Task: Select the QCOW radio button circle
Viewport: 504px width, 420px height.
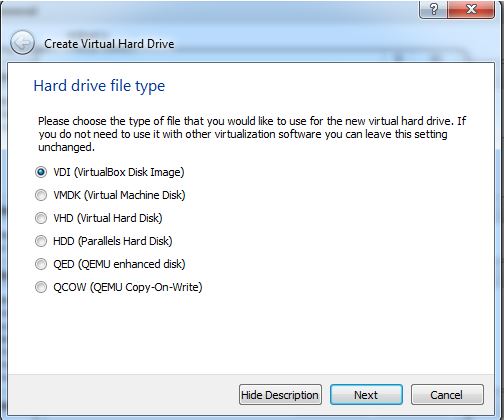Action: pos(41,287)
